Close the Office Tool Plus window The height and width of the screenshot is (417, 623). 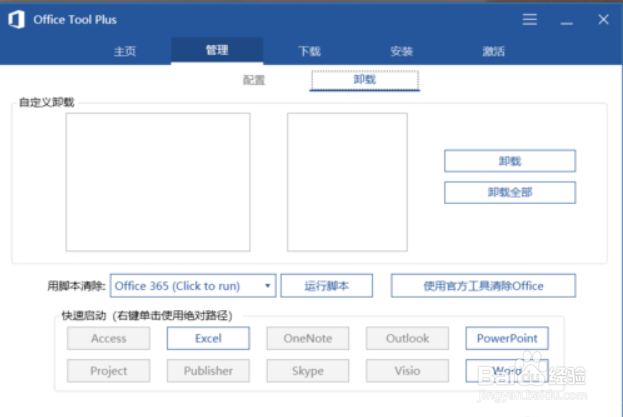pos(603,19)
